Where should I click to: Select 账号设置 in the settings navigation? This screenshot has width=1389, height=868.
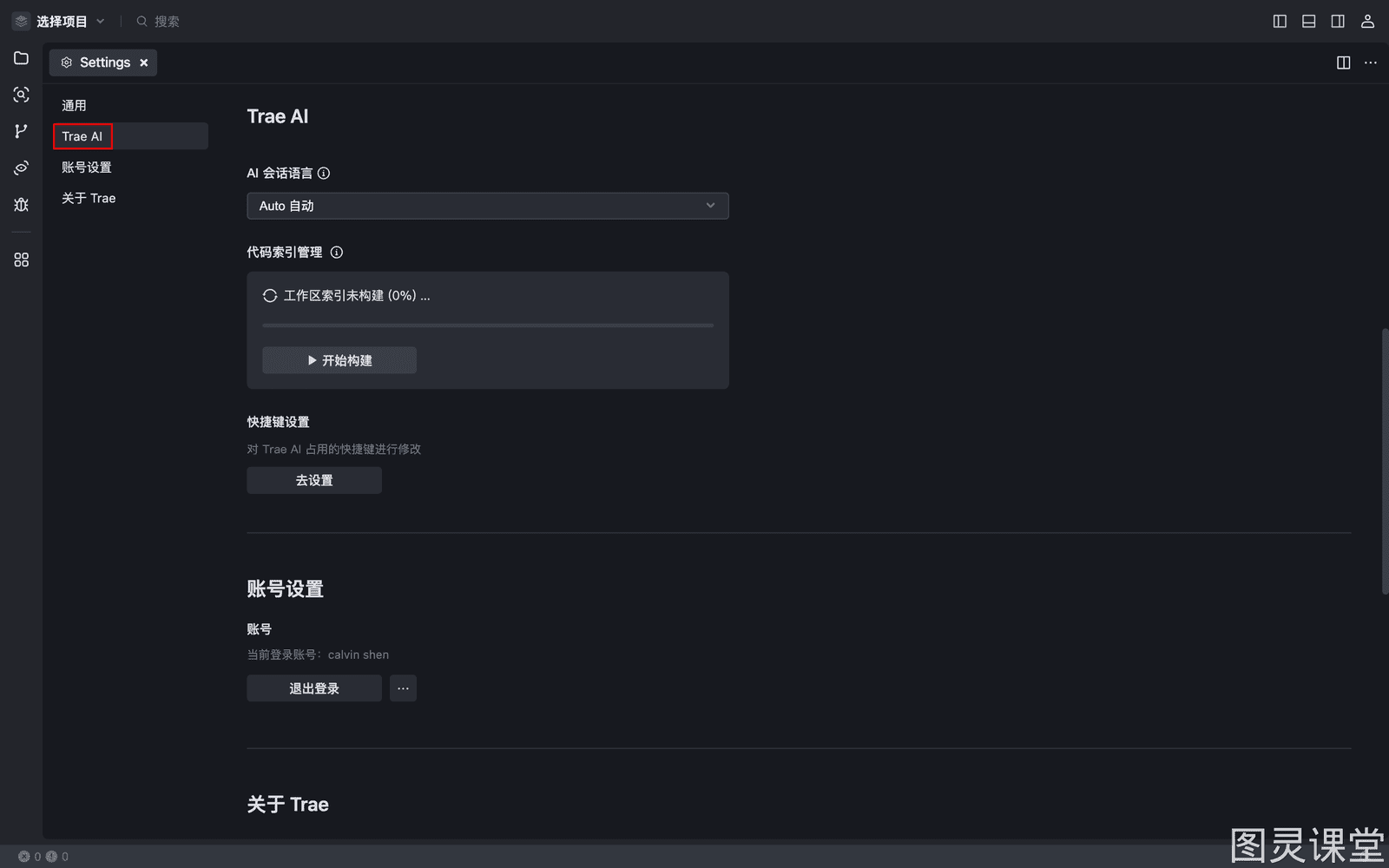click(x=87, y=167)
